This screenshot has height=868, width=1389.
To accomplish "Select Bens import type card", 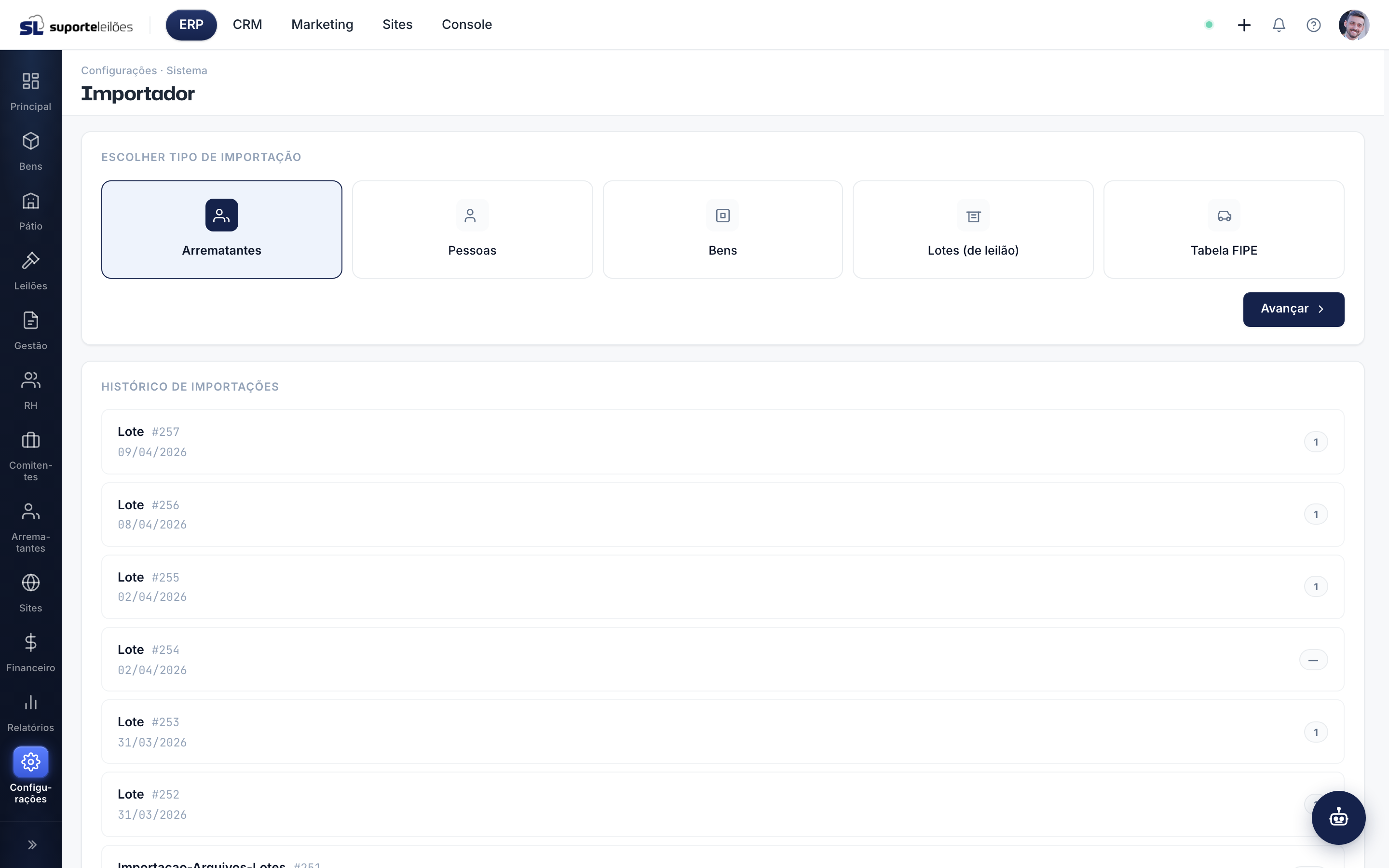I will [x=722, y=230].
